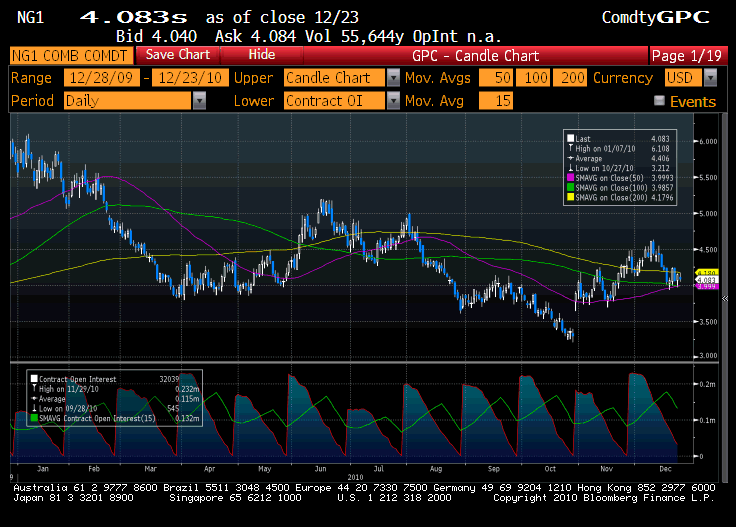Click the white Last legend marker

pyautogui.click(x=570, y=139)
